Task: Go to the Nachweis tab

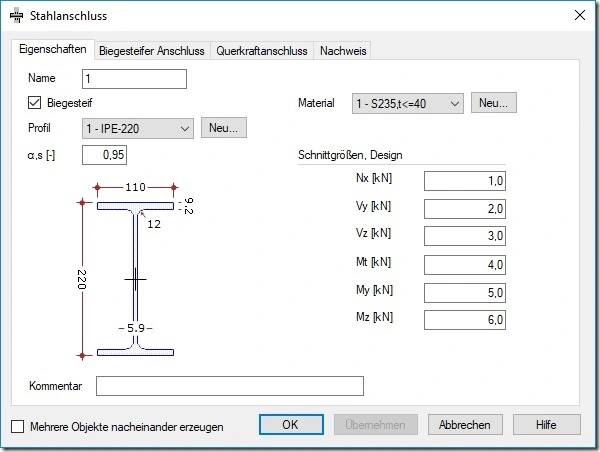Action: 343,51
